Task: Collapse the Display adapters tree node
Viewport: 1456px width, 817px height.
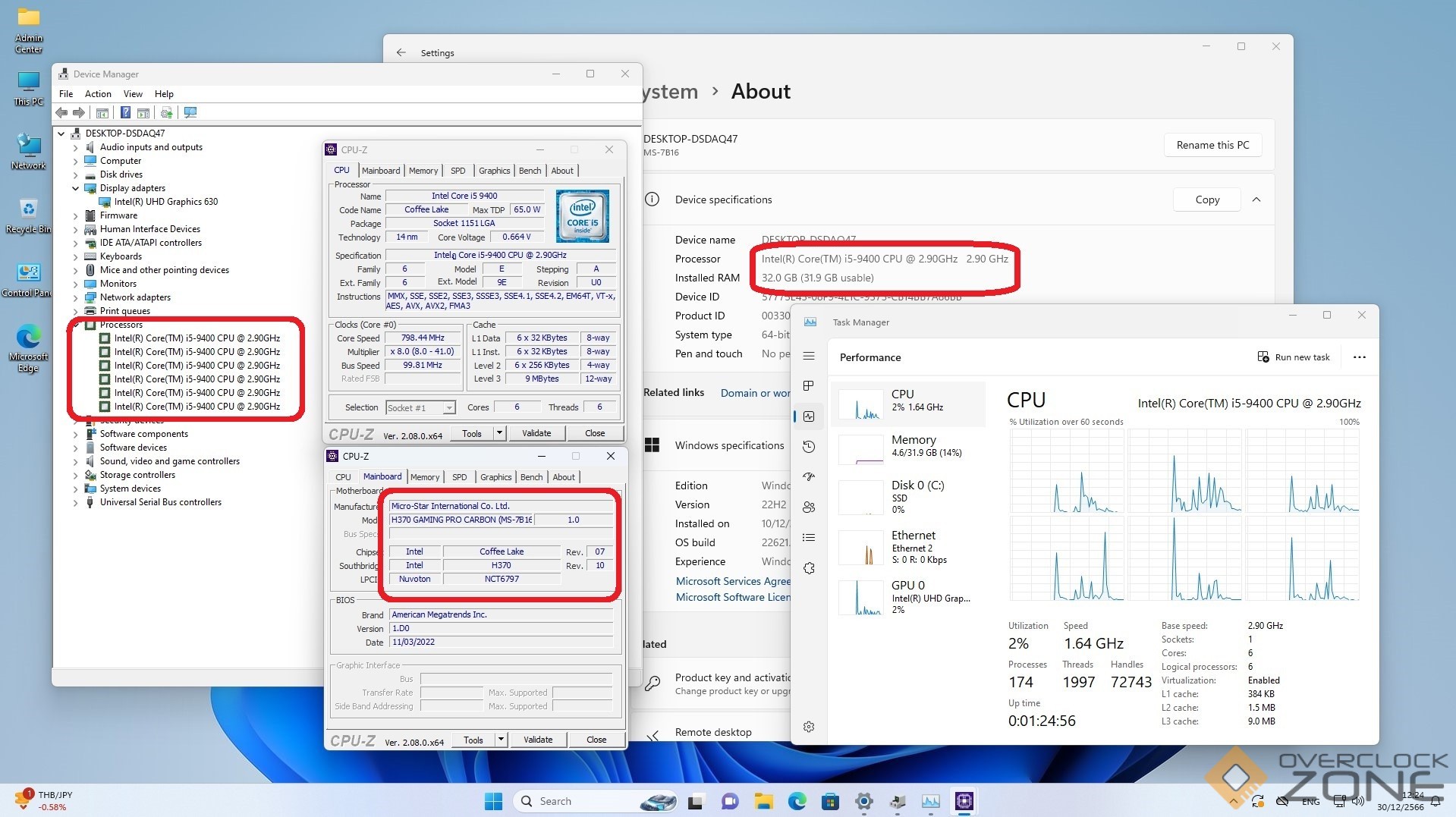Action: (76, 188)
